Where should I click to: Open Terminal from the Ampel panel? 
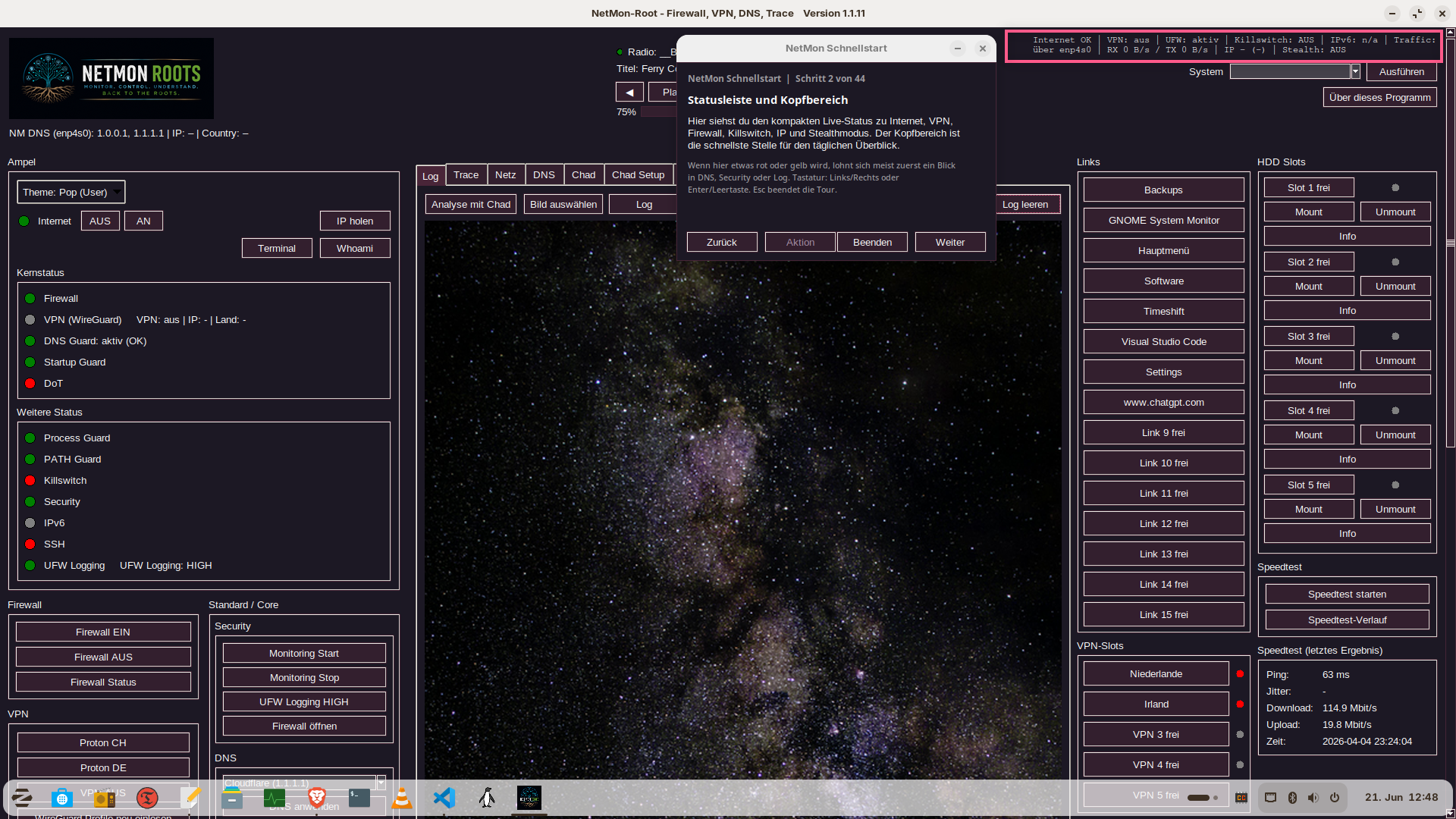coord(277,248)
